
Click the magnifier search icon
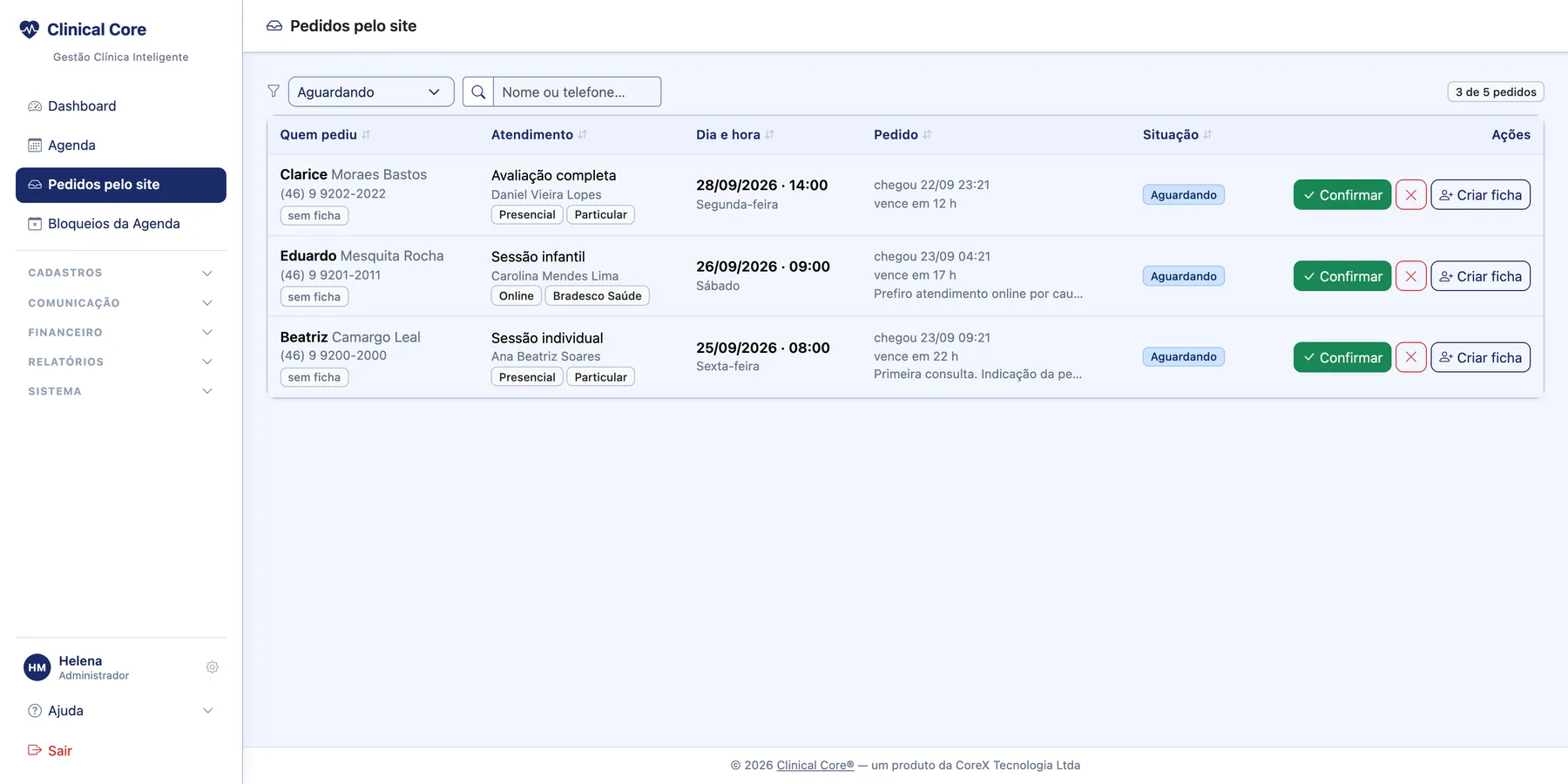[478, 91]
